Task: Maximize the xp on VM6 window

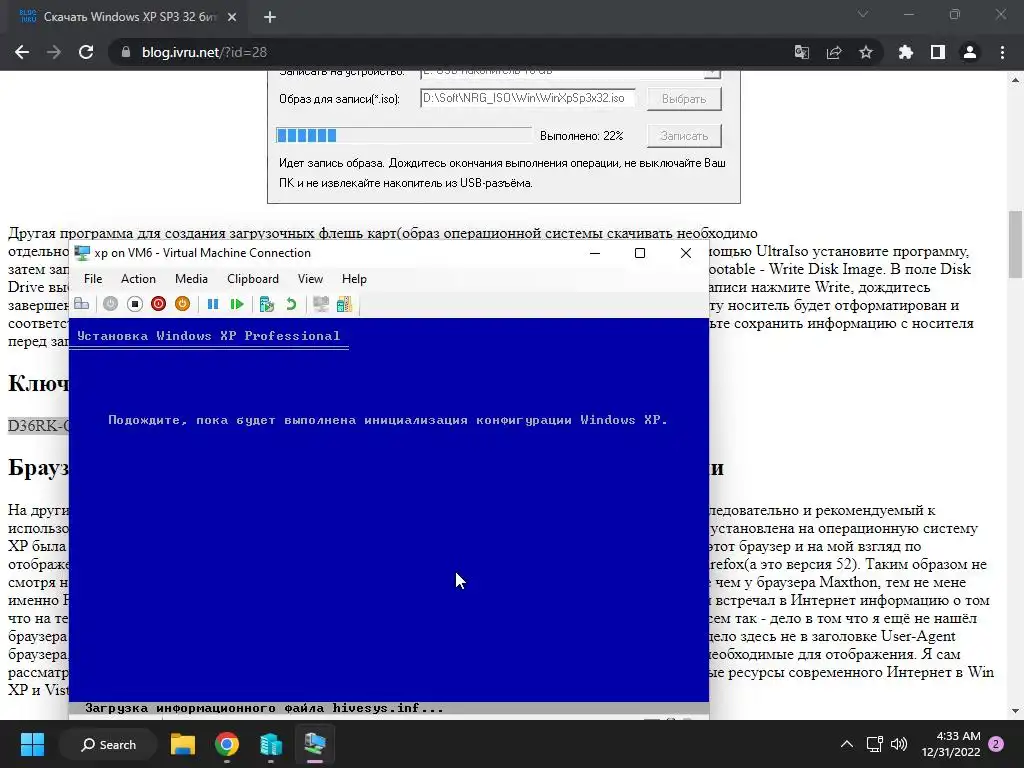Action: coord(640,253)
